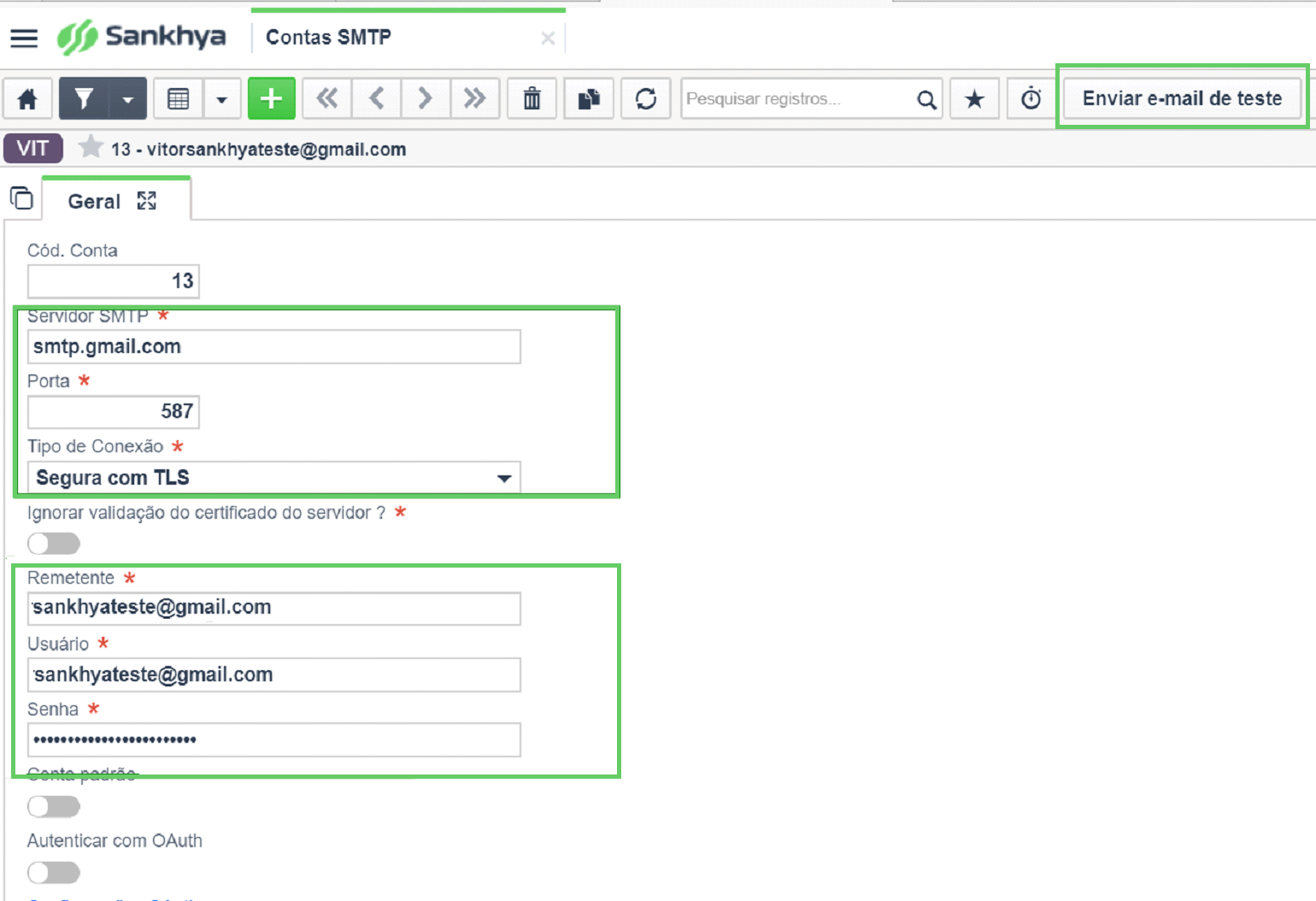Screen dimensions: 1316x901
Task: Turn on Autenticar com OAuth switch
Action: click(54, 872)
